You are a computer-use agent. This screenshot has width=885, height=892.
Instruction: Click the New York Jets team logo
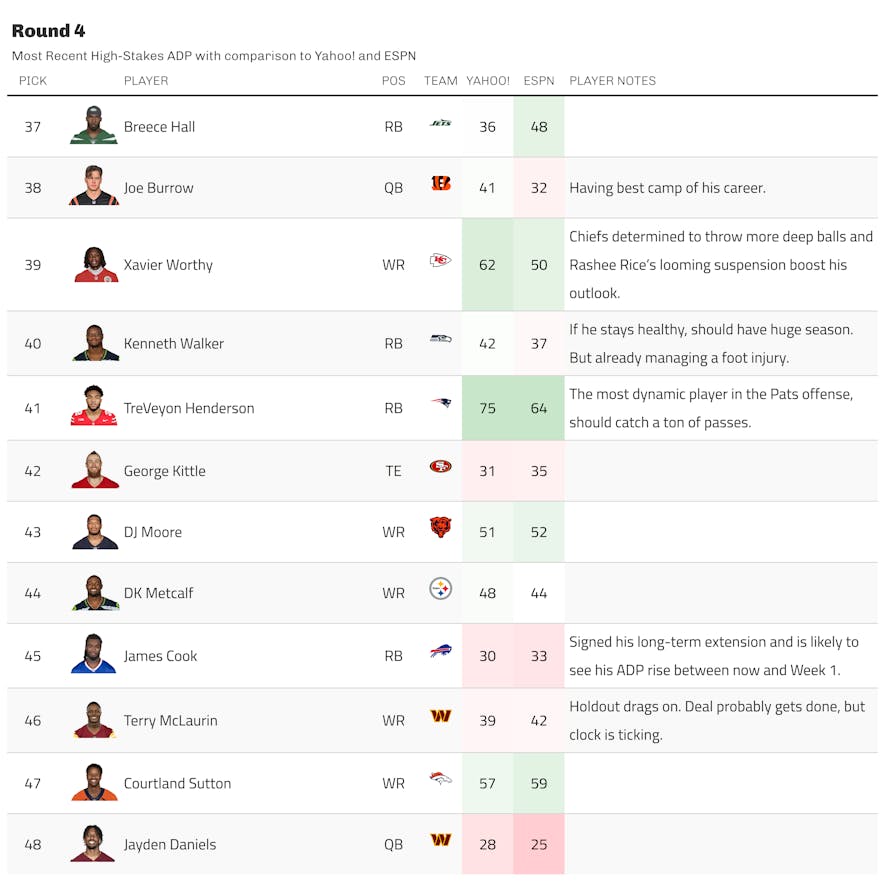[440, 123]
